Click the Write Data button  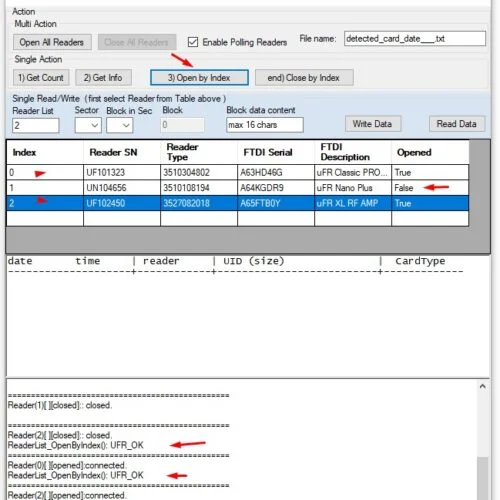click(x=373, y=124)
